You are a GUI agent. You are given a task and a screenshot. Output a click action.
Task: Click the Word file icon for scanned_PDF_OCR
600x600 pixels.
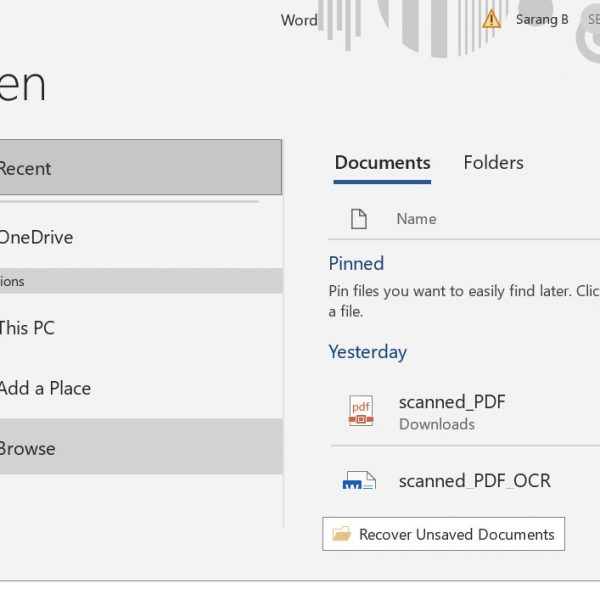[359, 481]
